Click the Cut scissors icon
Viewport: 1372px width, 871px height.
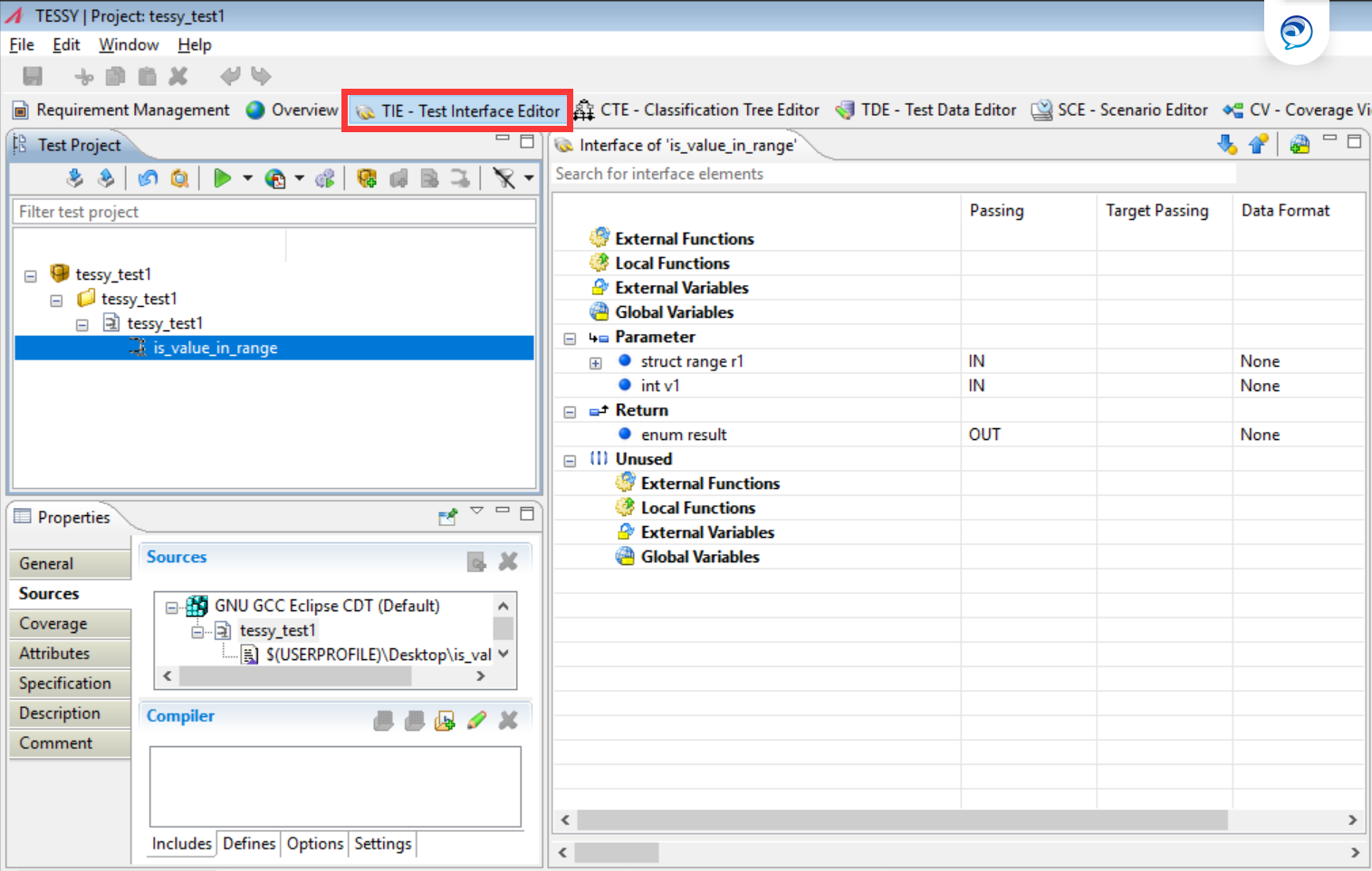pyautogui.click(x=84, y=76)
